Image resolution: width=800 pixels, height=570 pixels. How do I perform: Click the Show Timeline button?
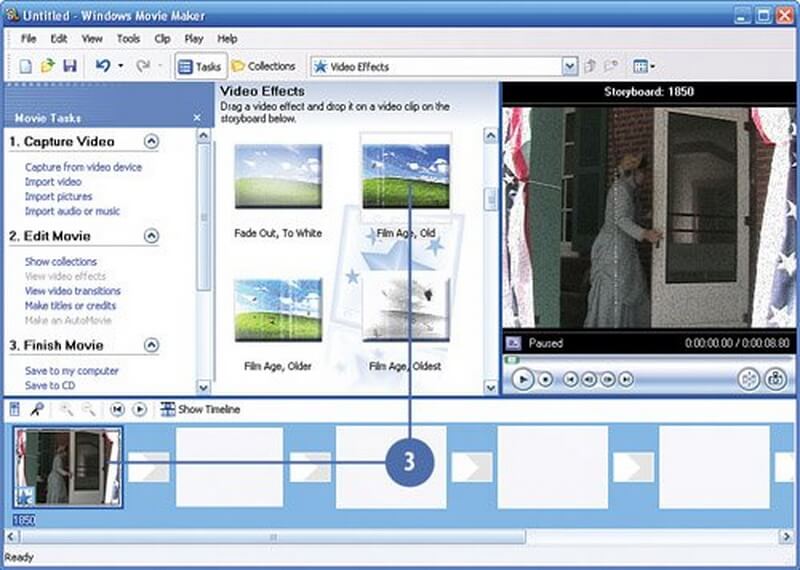pos(200,409)
